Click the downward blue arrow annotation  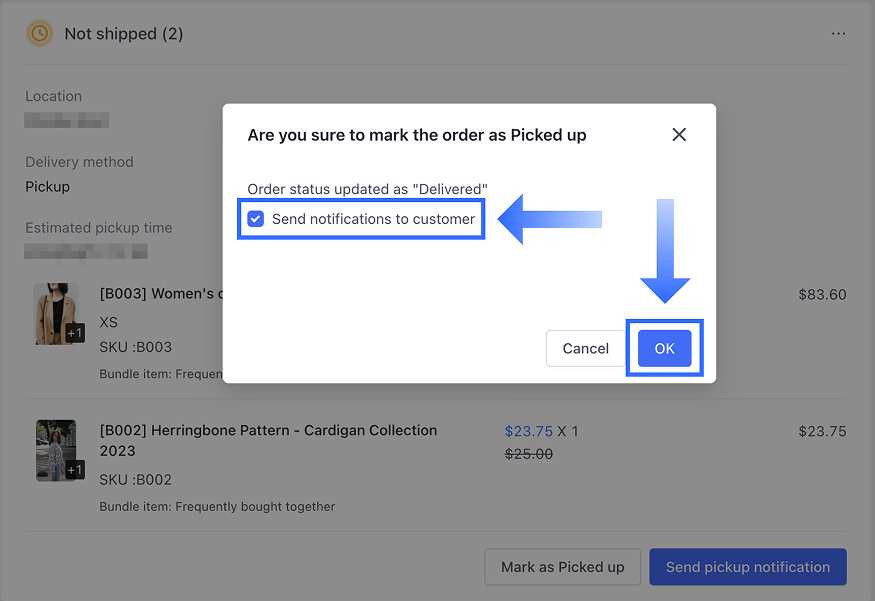(x=665, y=250)
